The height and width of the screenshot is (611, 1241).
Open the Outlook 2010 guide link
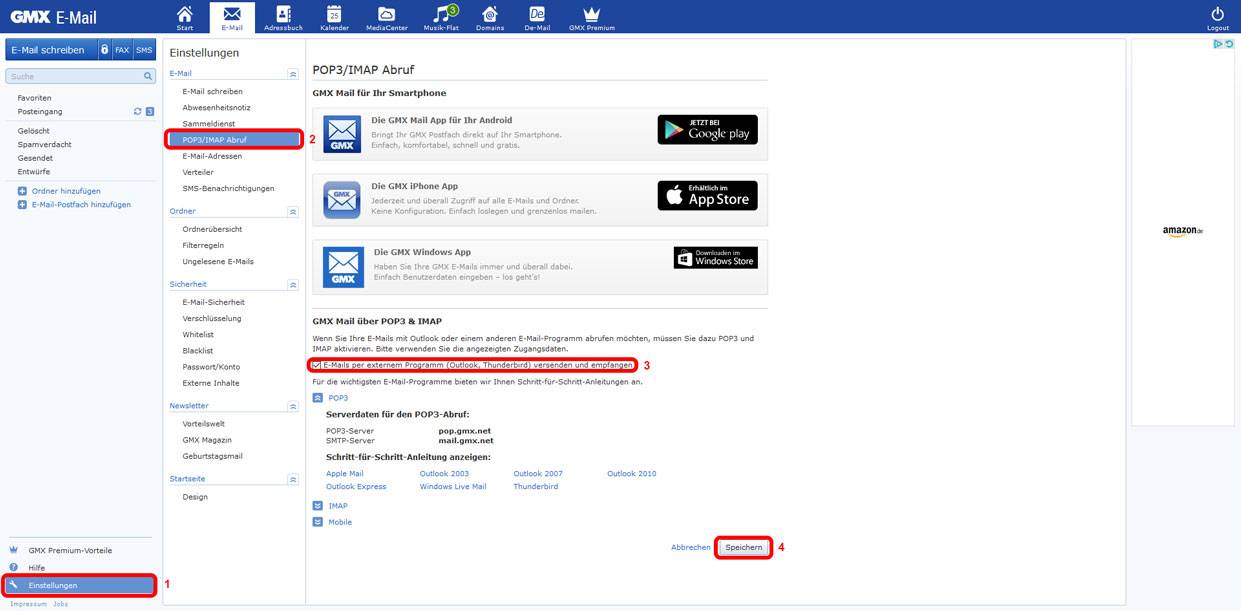point(632,474)
